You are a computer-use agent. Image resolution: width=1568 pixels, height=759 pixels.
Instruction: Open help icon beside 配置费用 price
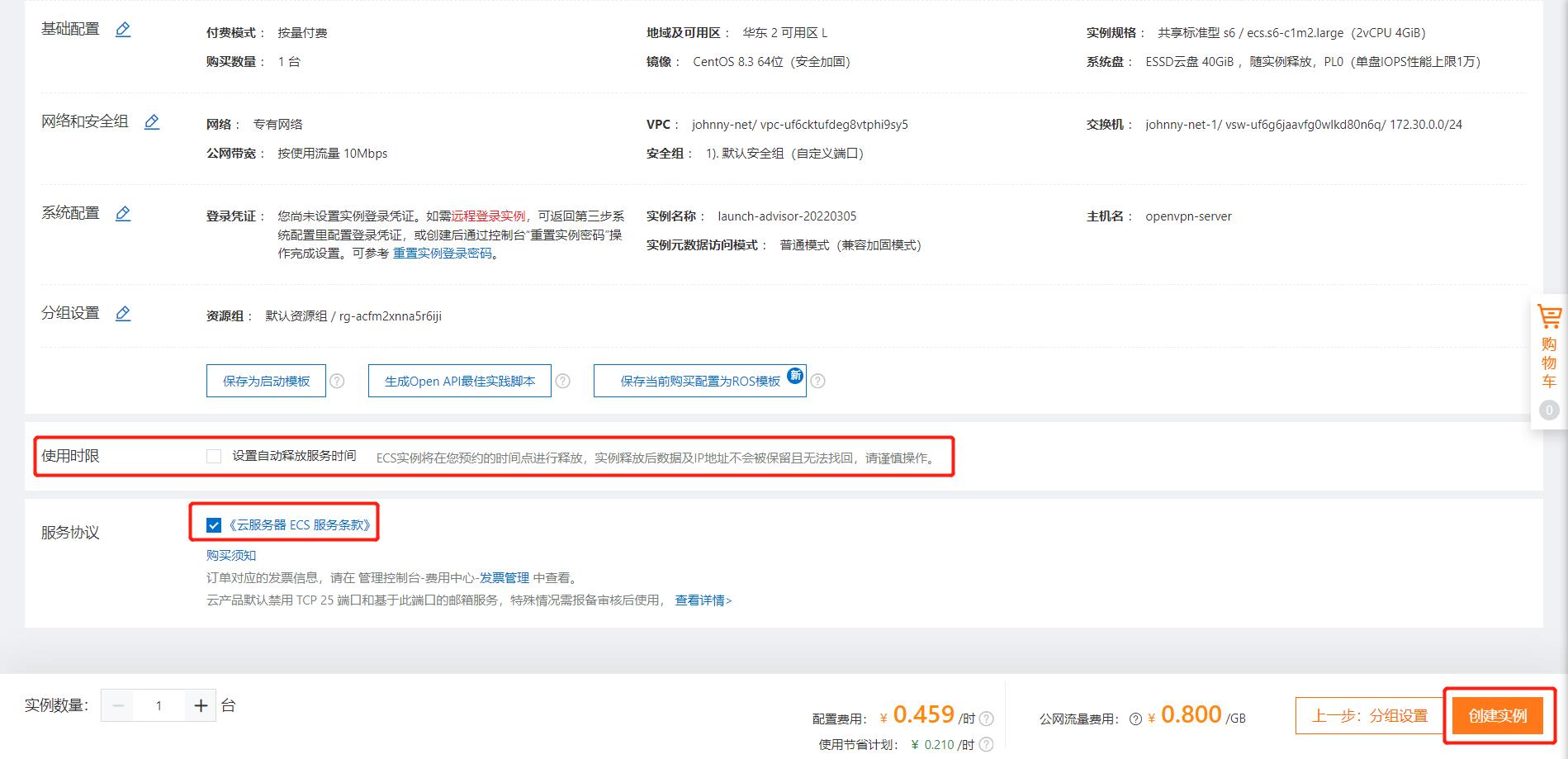tap(986, 719)
